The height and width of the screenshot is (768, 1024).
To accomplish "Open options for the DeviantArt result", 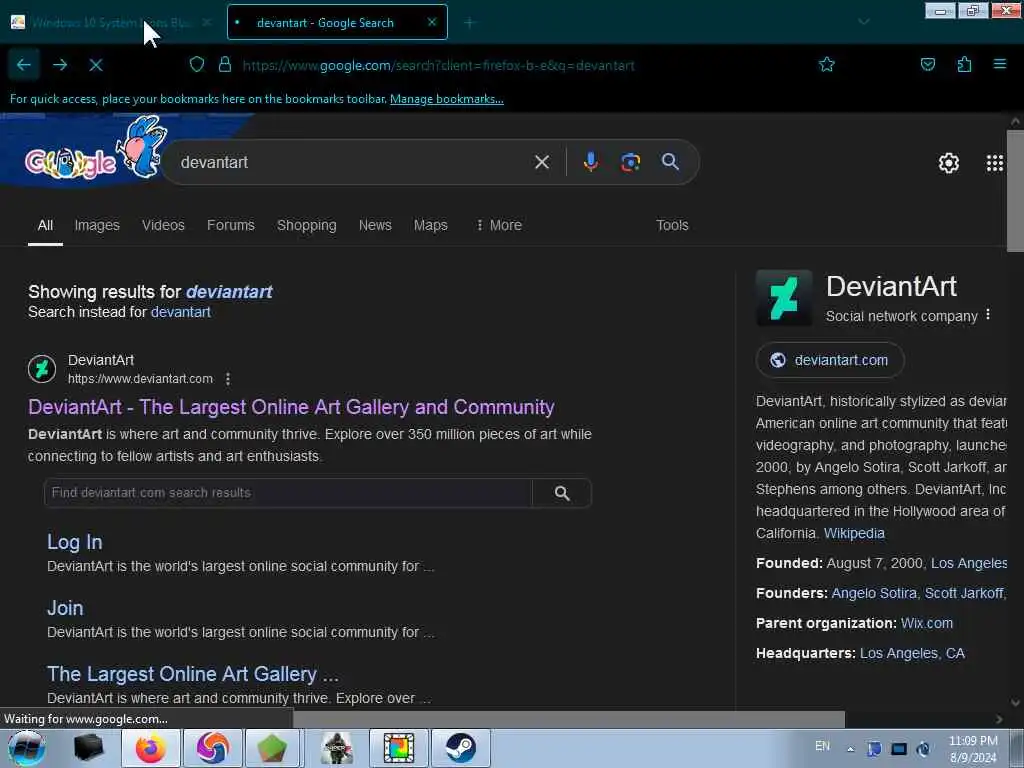I will click(x=227, y=379).
